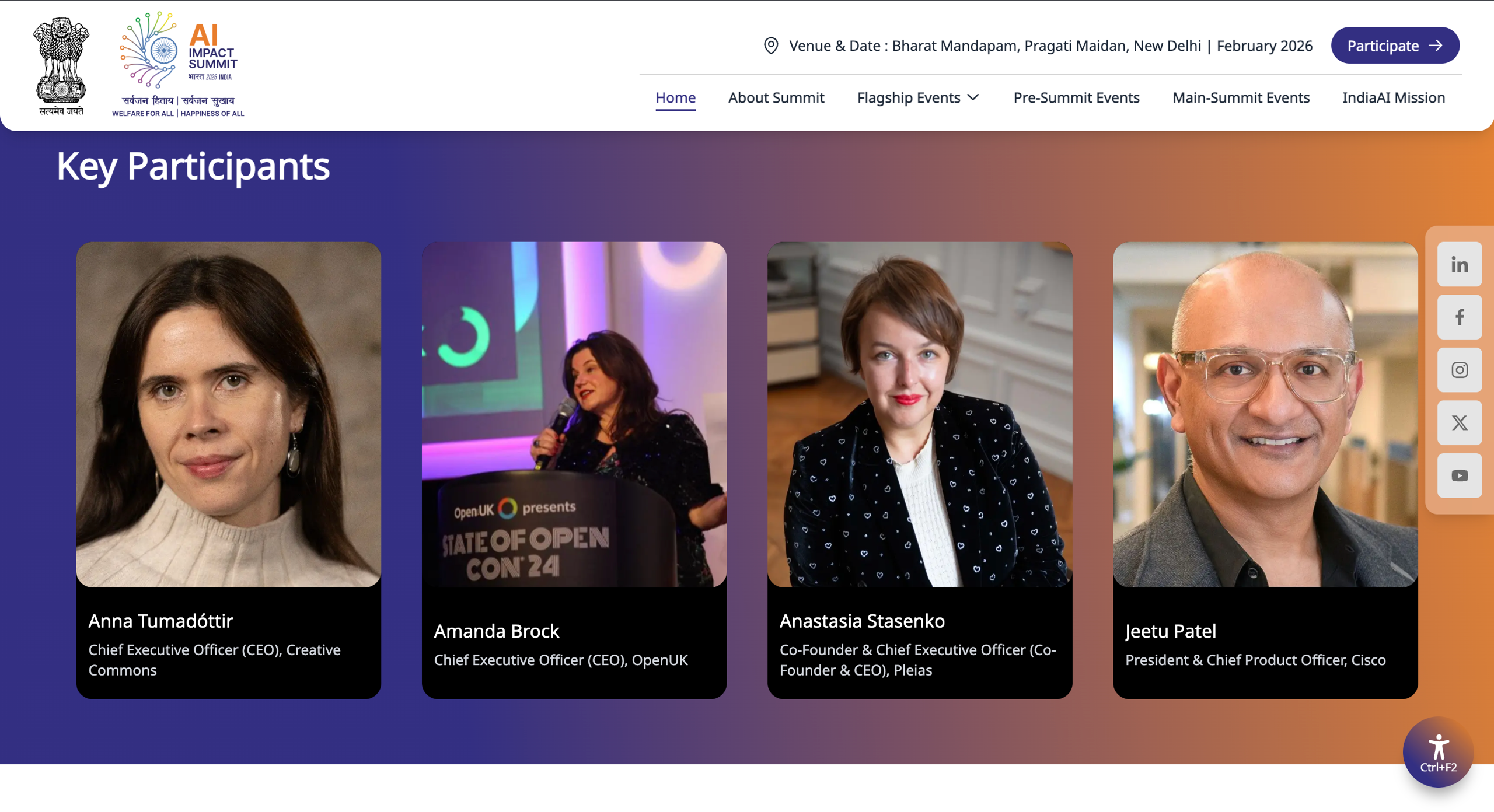The width and height of the screenshot is (1494, 812).
Task: Open the Facebook social icon
Action: point(1459,317)
